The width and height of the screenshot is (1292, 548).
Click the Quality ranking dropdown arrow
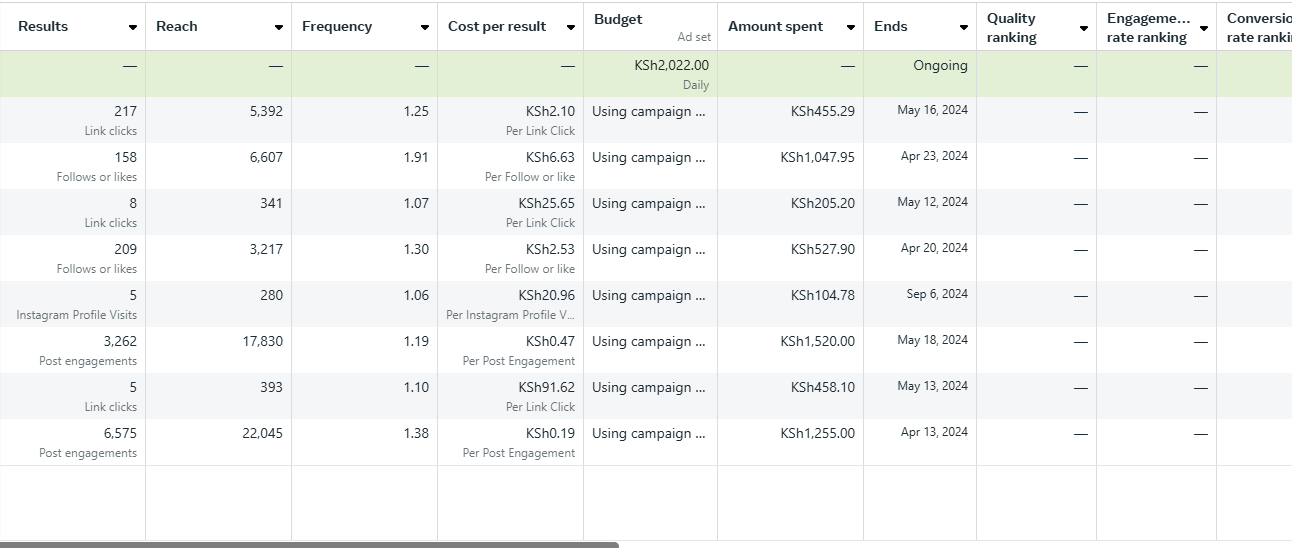point(1084,28)
